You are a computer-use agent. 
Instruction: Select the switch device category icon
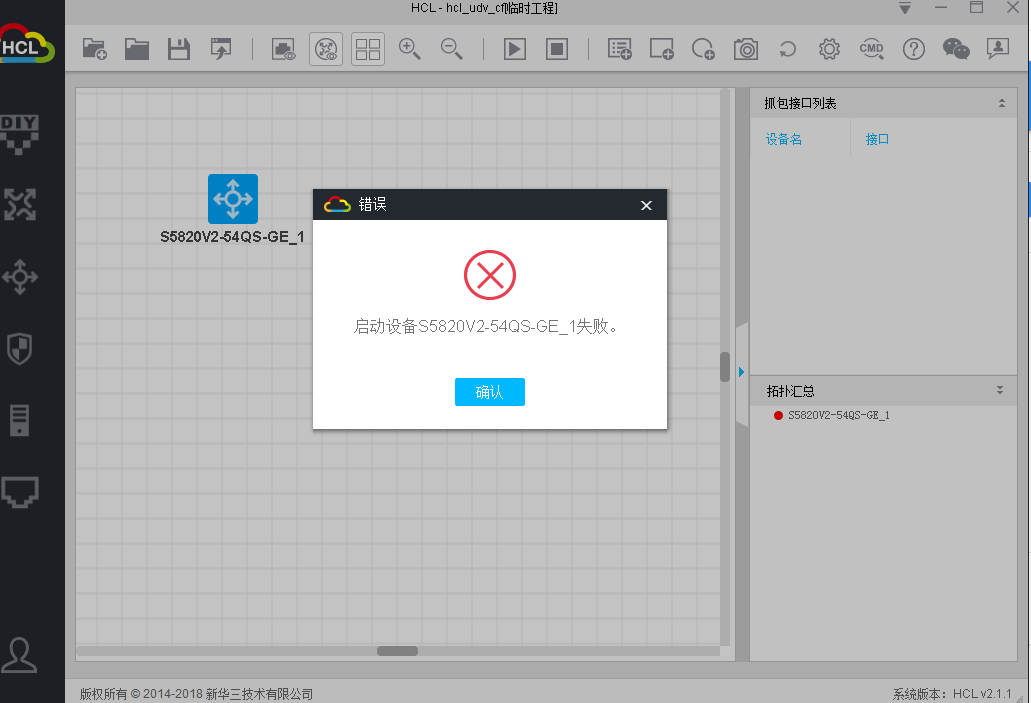coord(20,276)
